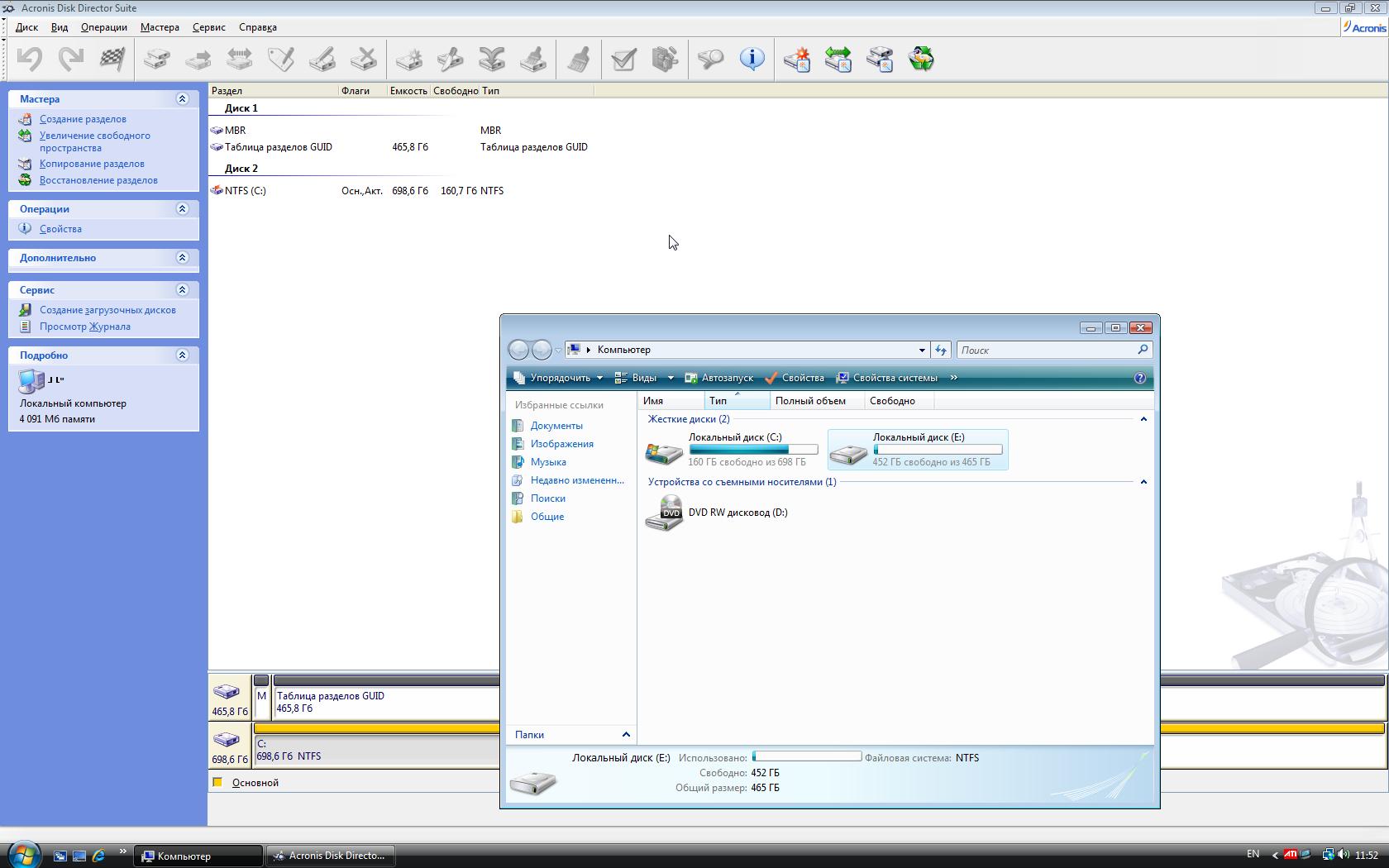Select the DVD RW drive (D:) icon

[664, 513]
